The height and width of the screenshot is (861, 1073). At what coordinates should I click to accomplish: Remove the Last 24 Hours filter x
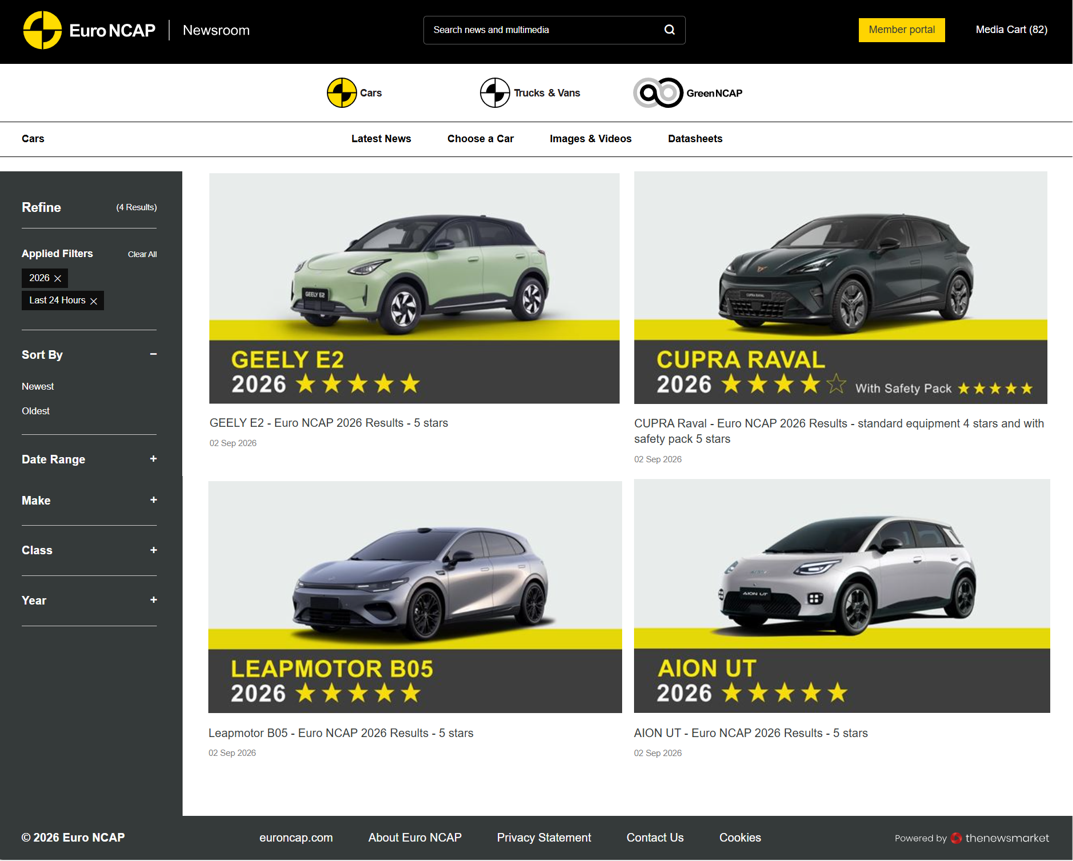[x=94, y=301]
